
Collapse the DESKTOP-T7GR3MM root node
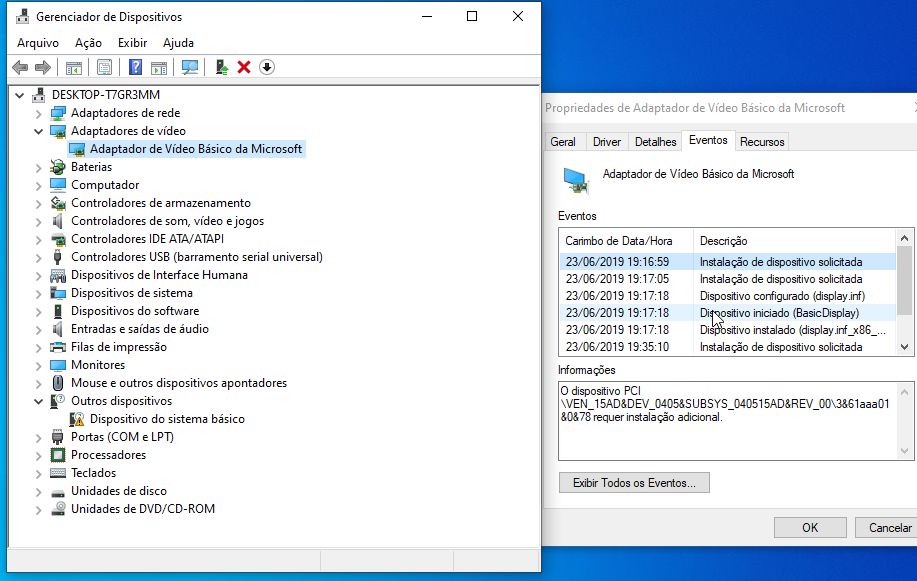pos(20,95)
